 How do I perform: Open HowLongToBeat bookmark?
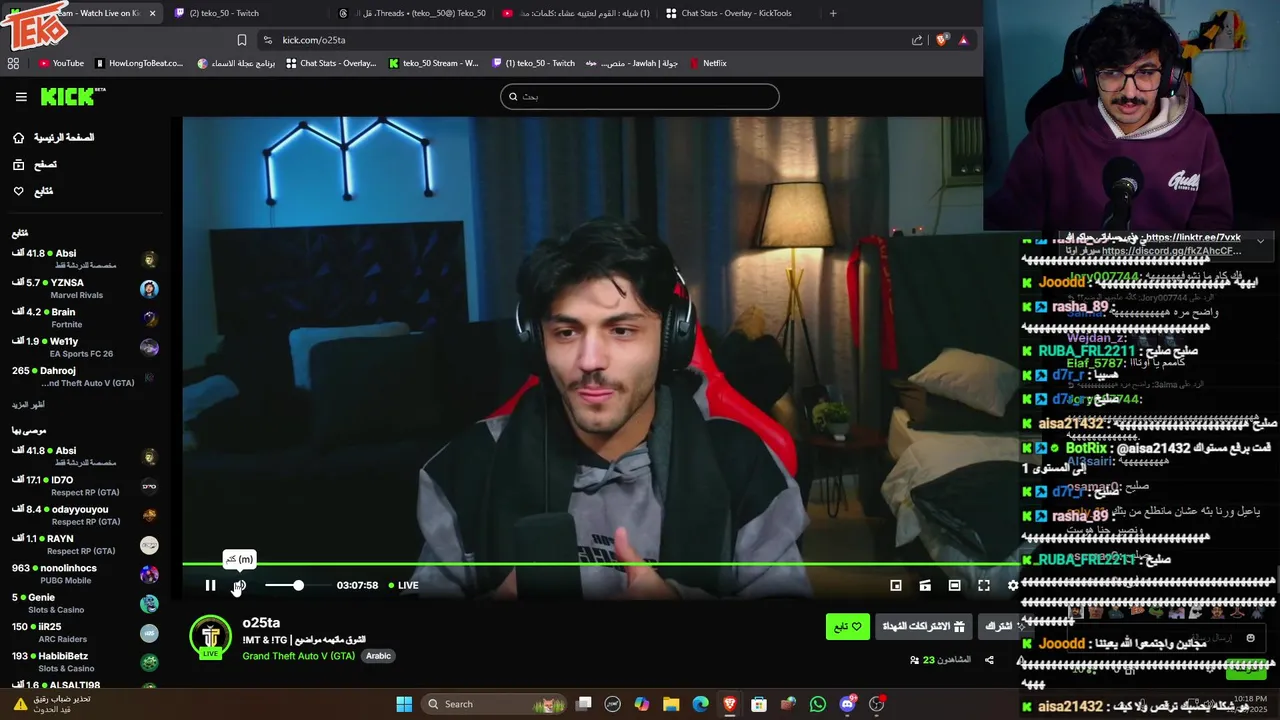pyautogui.click(x=139, y=63)
